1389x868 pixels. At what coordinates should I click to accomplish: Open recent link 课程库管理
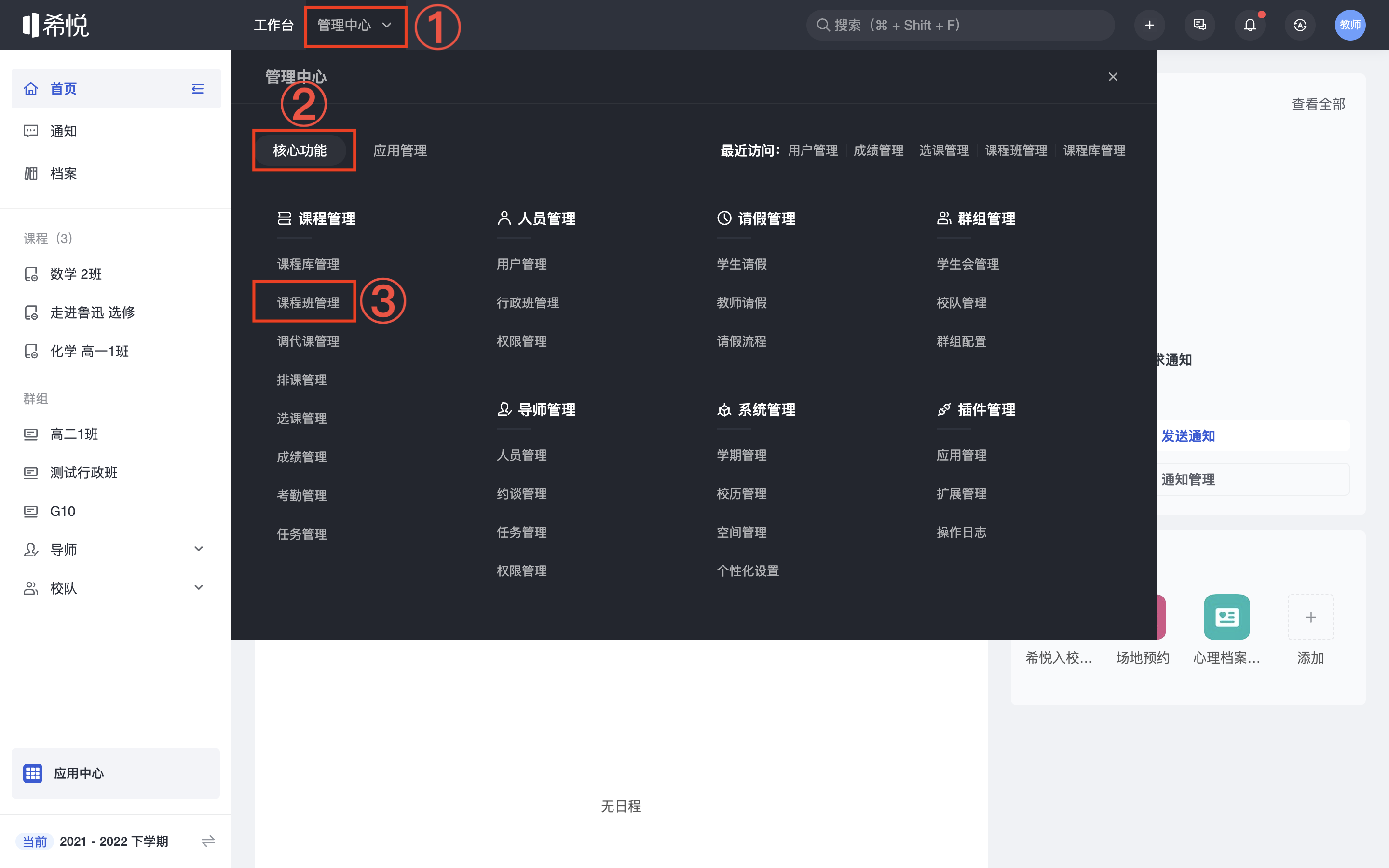point(1094,150)
